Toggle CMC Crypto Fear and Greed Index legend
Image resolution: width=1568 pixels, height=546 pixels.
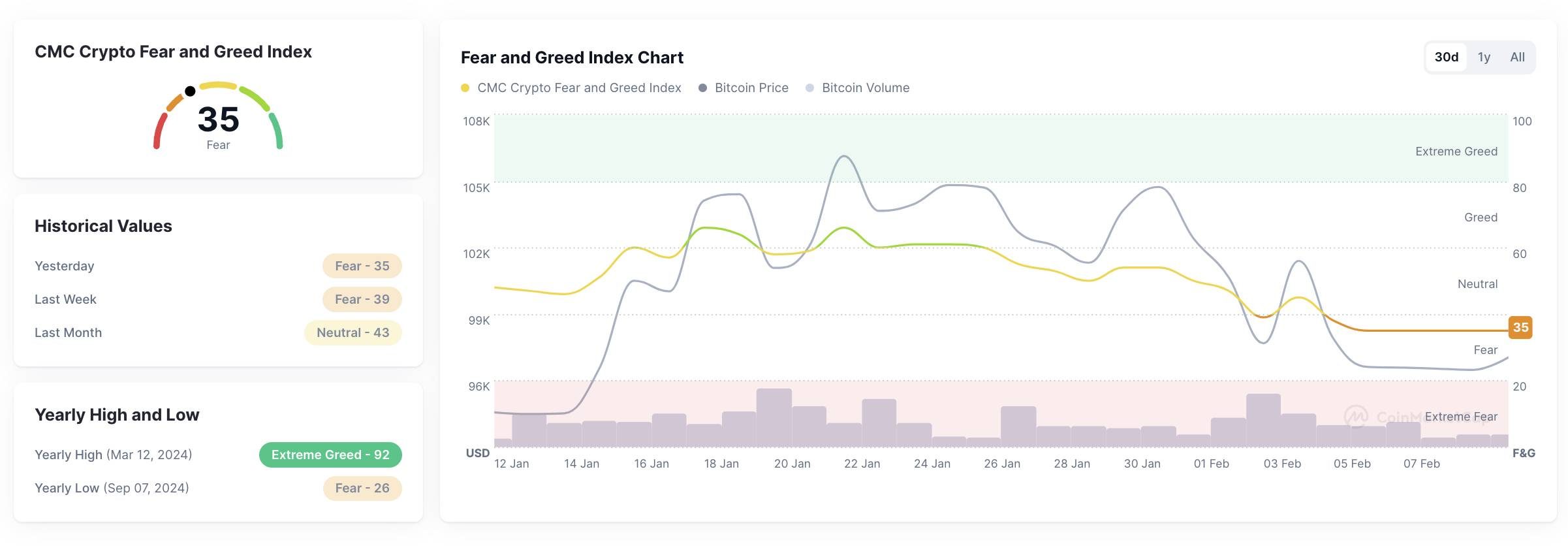[x=578, y=88]
